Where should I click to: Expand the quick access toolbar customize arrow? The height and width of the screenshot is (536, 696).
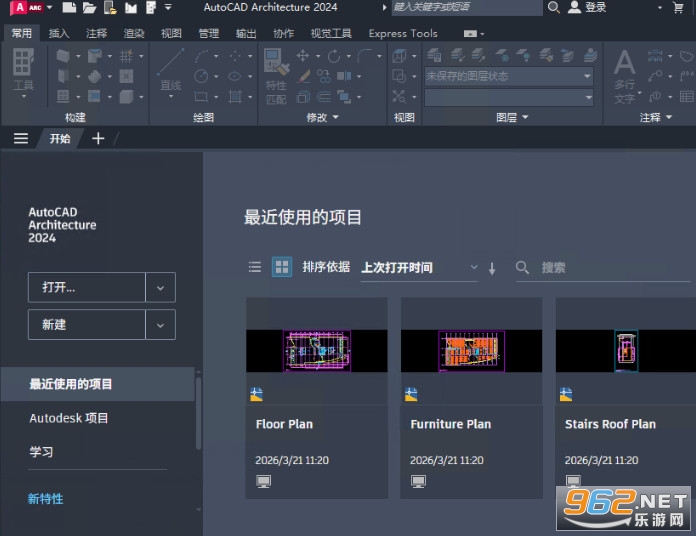coord(168,7)
